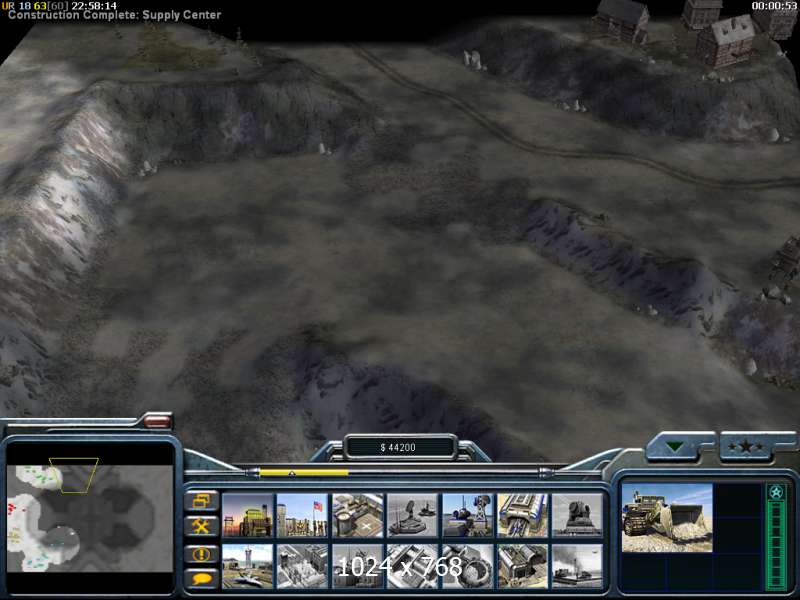This screenshot has height=600, width=800.
Task: Select the colored bunker building in bottom row
Action: click(522, 566)
